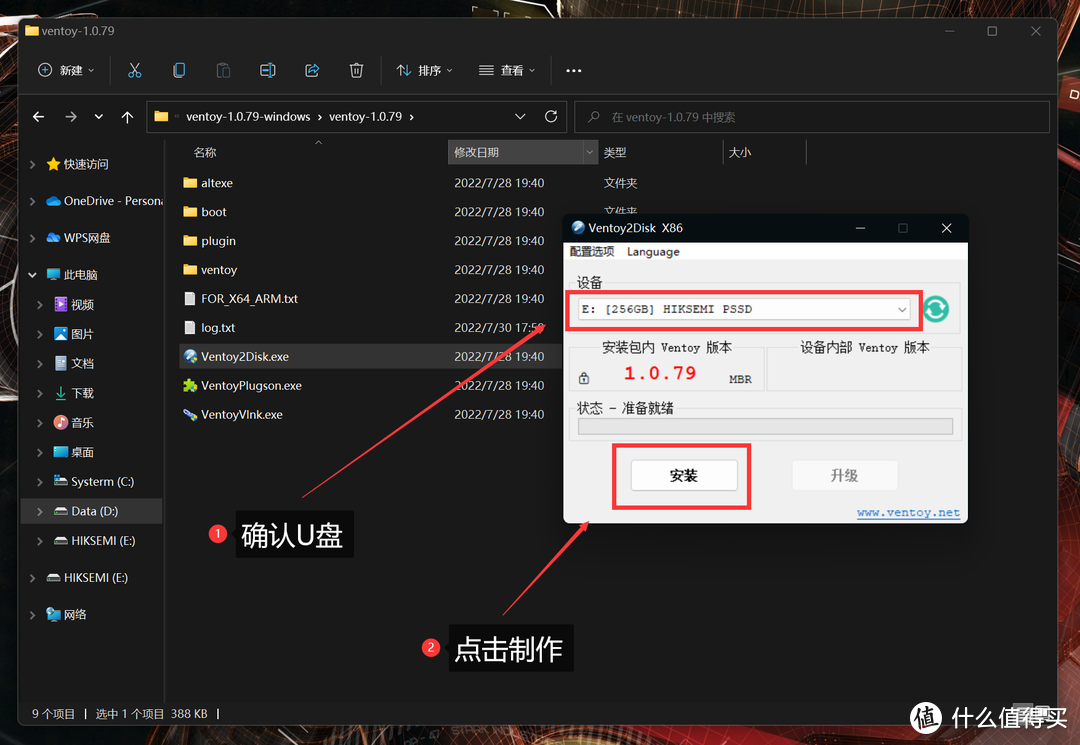This screenshot has width=1080, height=745.
Task: Click the lock icon beside version 1.0.79
Action: 584,378
